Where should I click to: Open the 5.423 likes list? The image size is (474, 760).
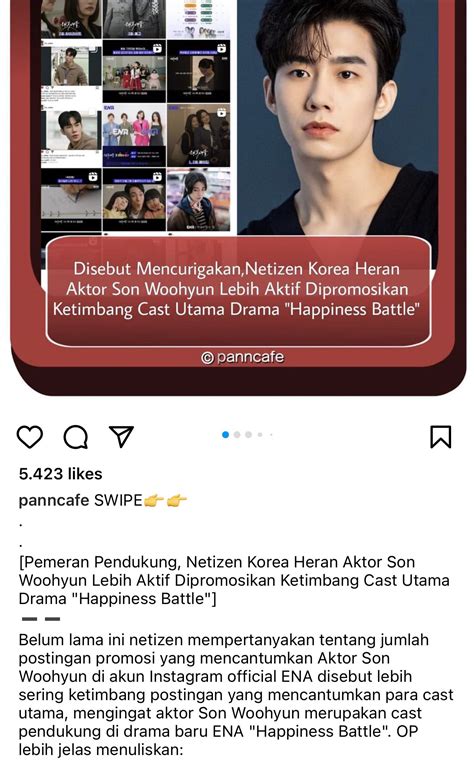pos(61,474)
